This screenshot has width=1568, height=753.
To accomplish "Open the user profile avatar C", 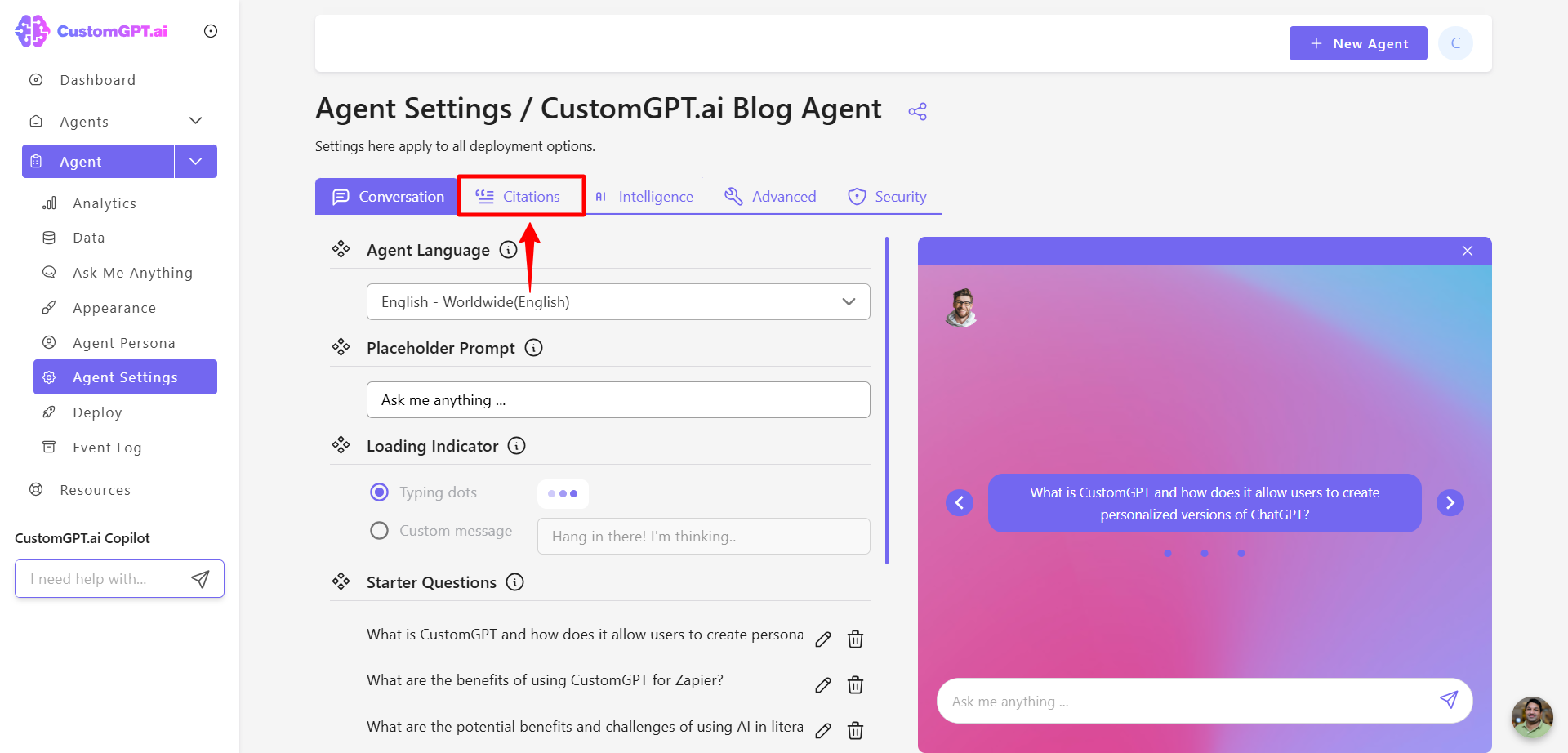I will point(1455,43).
